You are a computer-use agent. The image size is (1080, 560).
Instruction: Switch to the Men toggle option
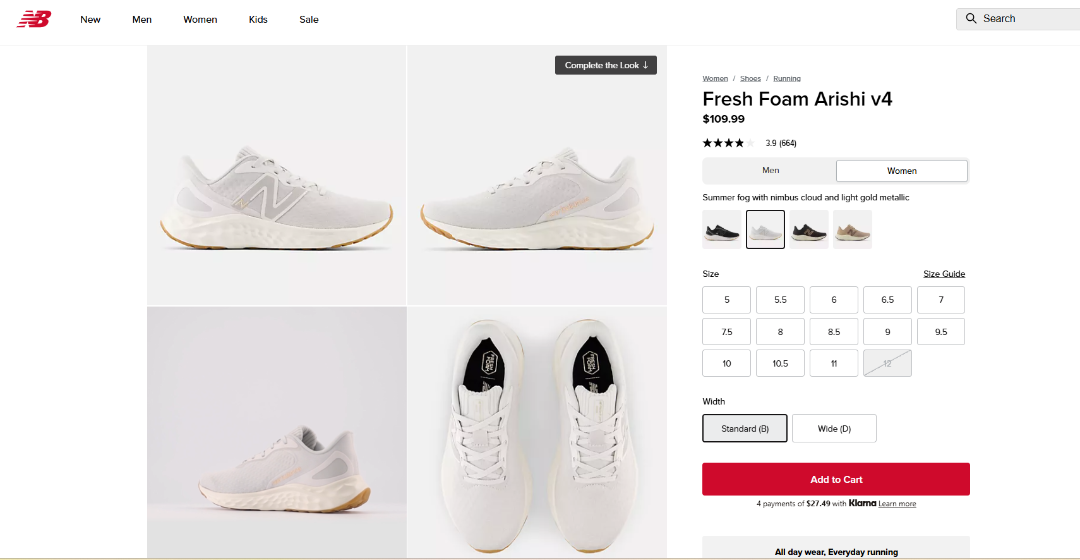[x=770, y=171]
